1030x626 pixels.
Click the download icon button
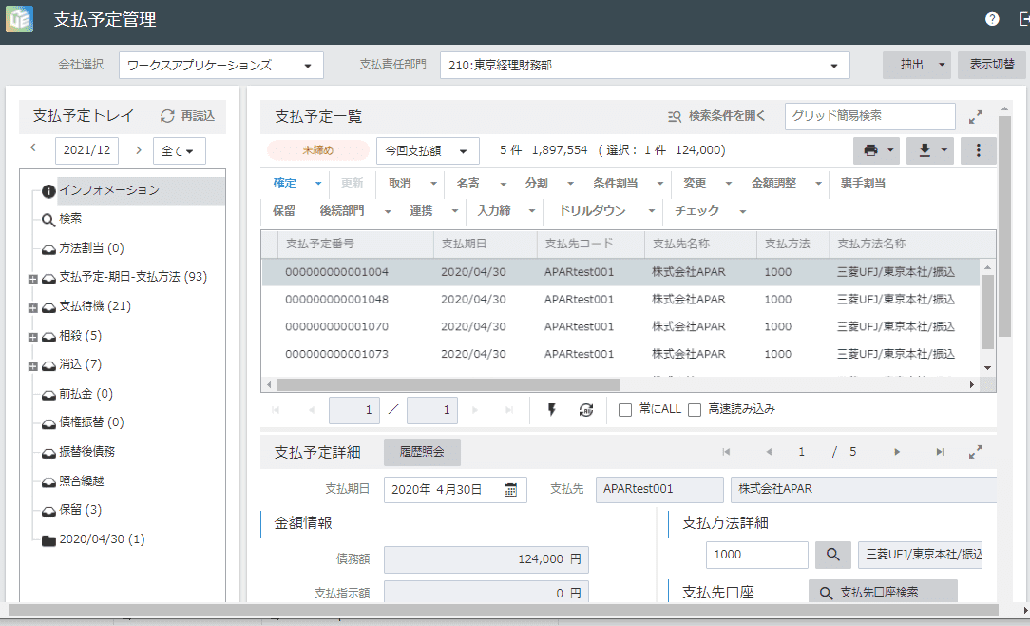click(924, 150)
